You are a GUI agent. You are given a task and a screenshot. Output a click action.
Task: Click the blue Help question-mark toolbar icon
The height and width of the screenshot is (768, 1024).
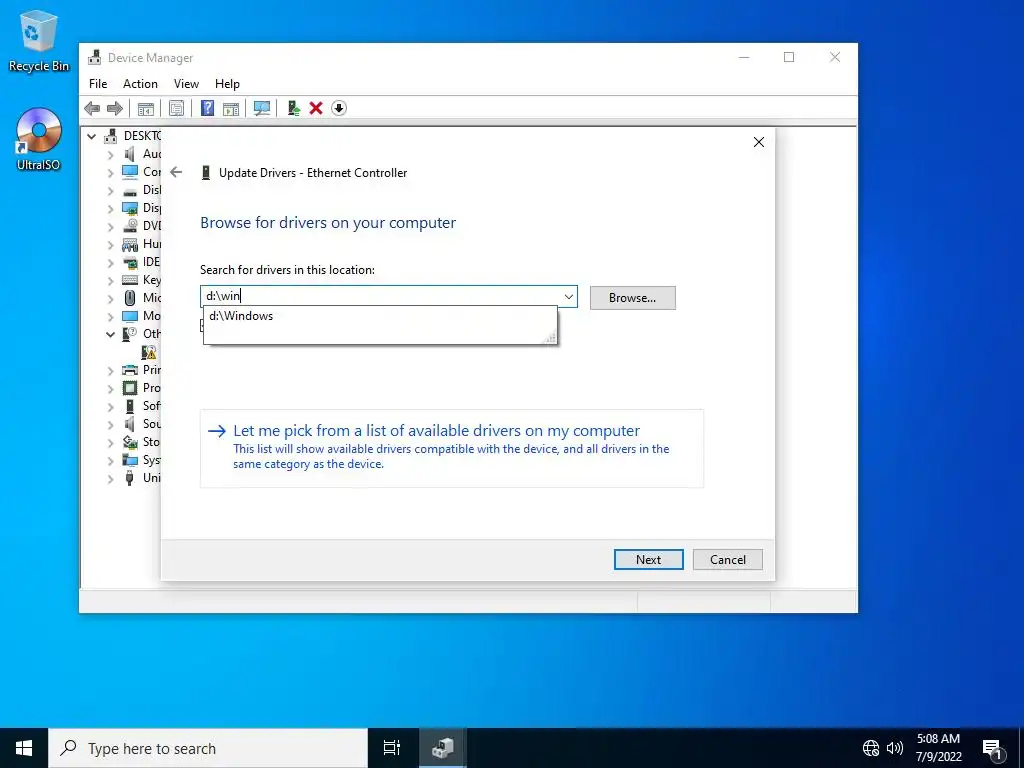tap(207, 108)
